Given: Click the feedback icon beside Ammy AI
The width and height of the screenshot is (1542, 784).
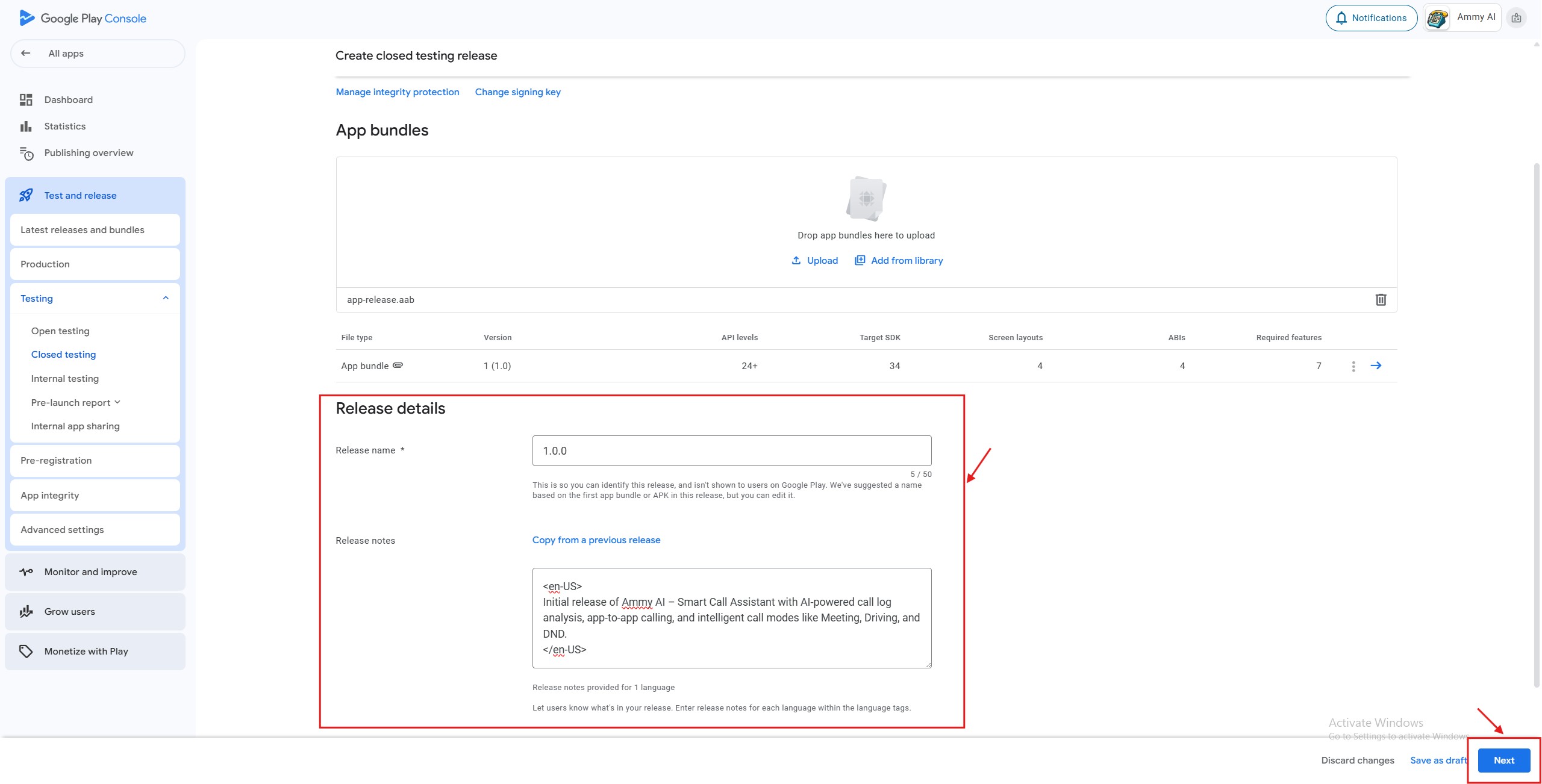Looking at the screenshot, I should point(1516,18).
